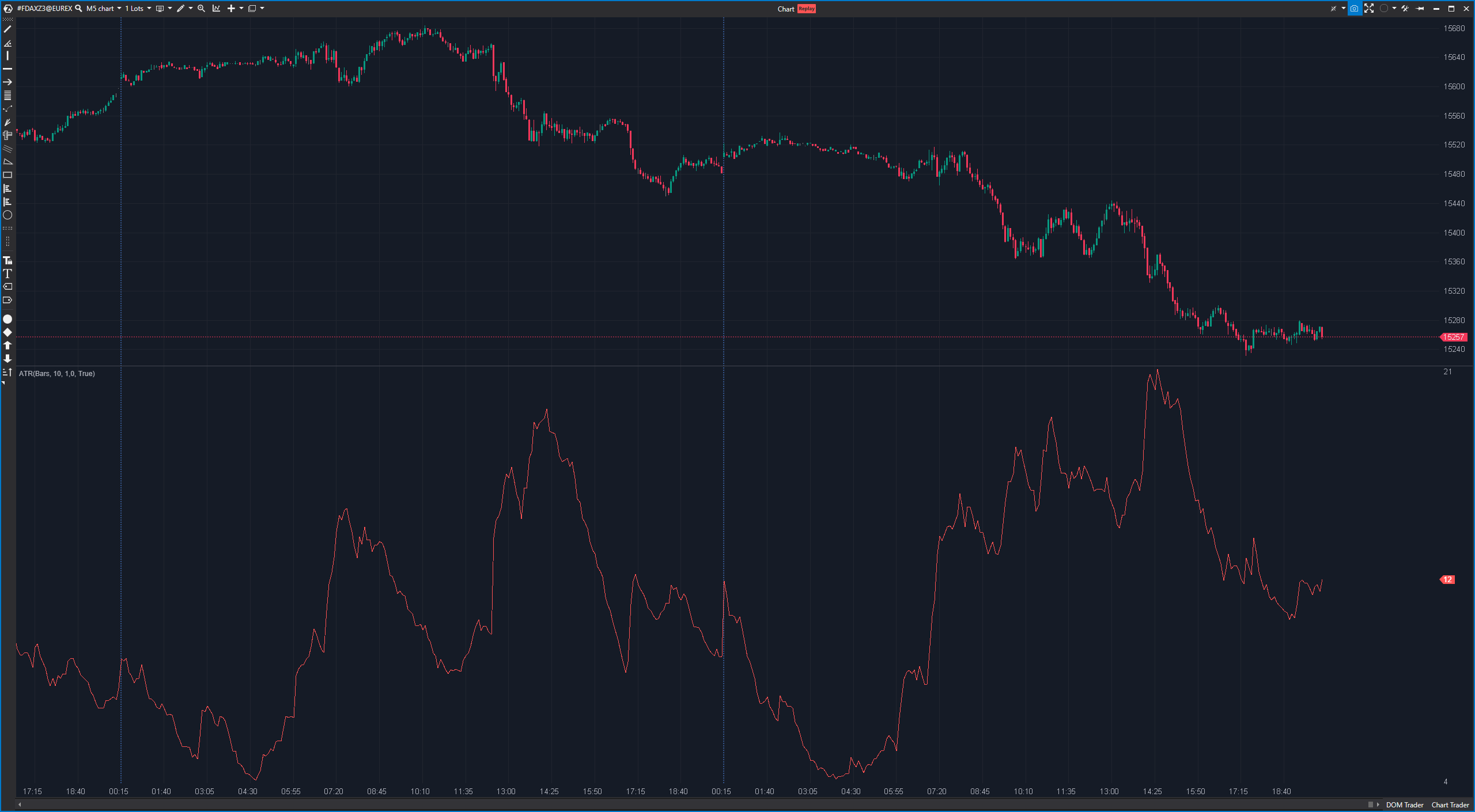The image size is (1475, 812).
Task: Click the #FDAXZ3@EUREX instrument name
Action: pyautogui.click(x=44, y=9)
